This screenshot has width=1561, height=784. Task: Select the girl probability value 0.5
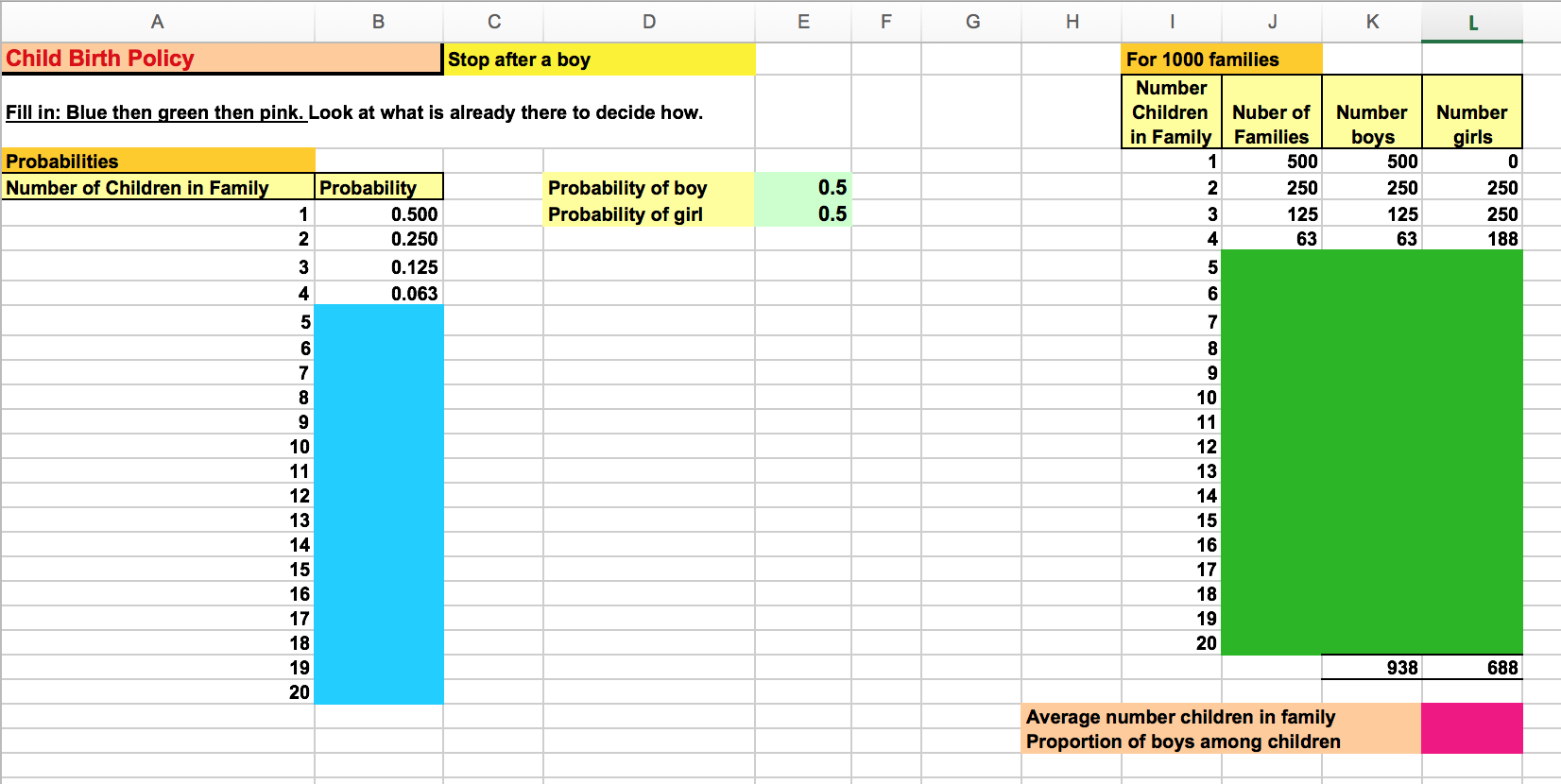click(x=803, y=213)
